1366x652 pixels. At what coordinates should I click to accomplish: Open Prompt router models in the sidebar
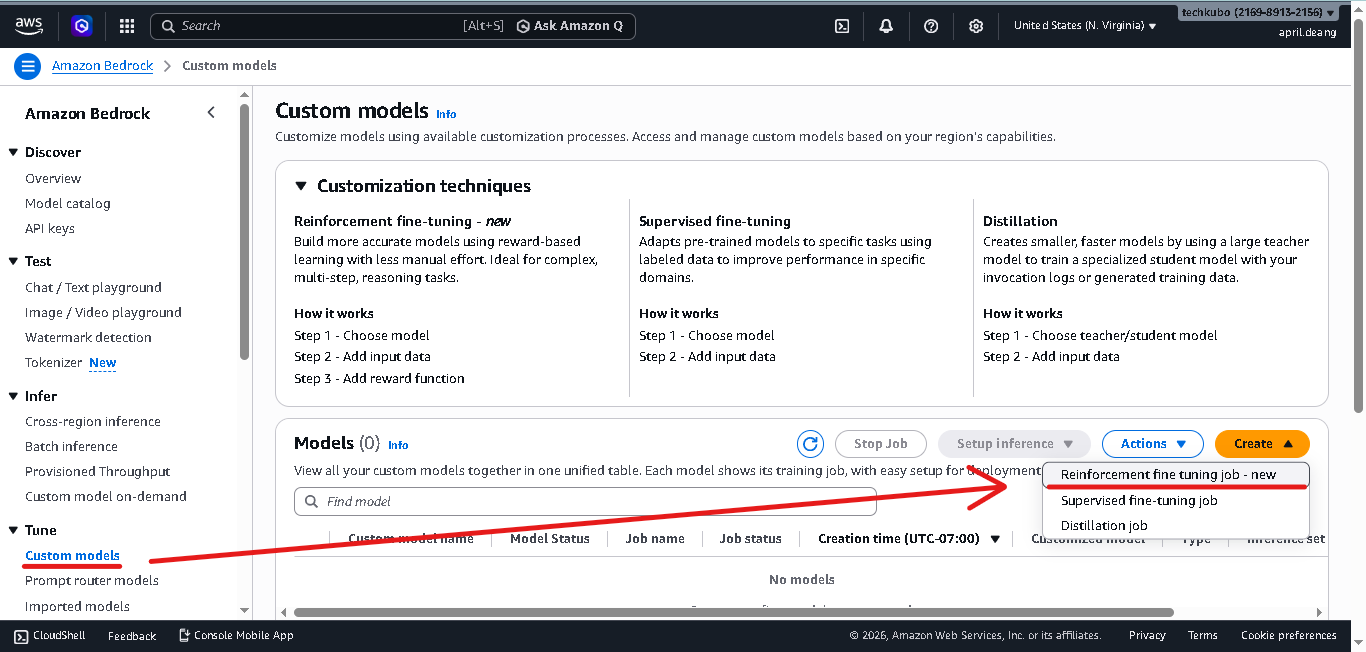(91, 580)
